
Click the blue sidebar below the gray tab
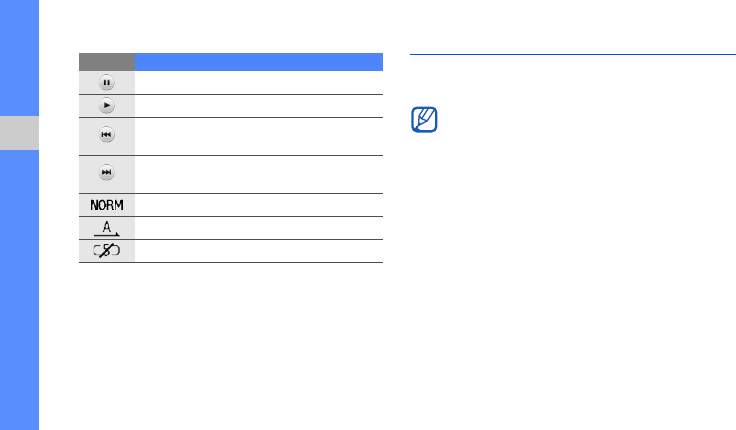click(19, 290)
